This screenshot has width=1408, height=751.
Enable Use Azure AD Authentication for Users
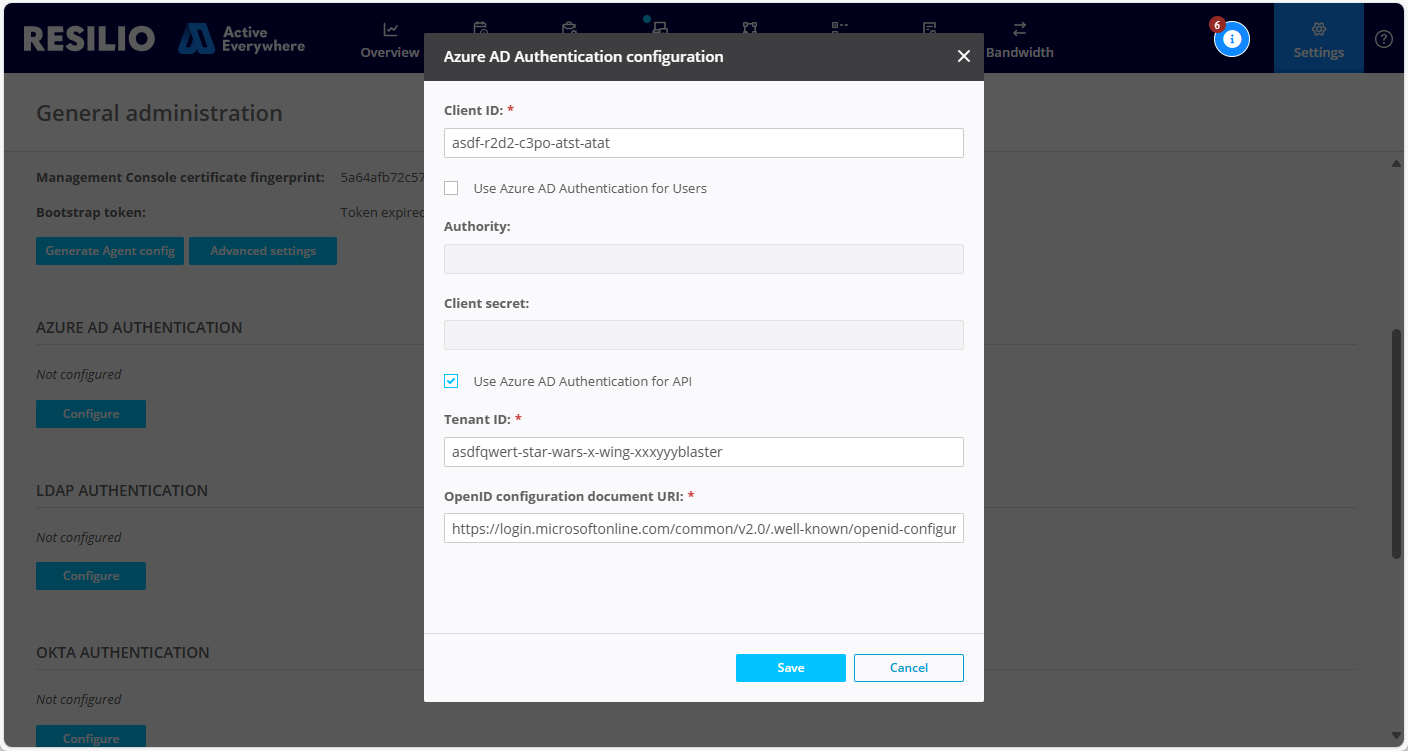pos(451,188)
